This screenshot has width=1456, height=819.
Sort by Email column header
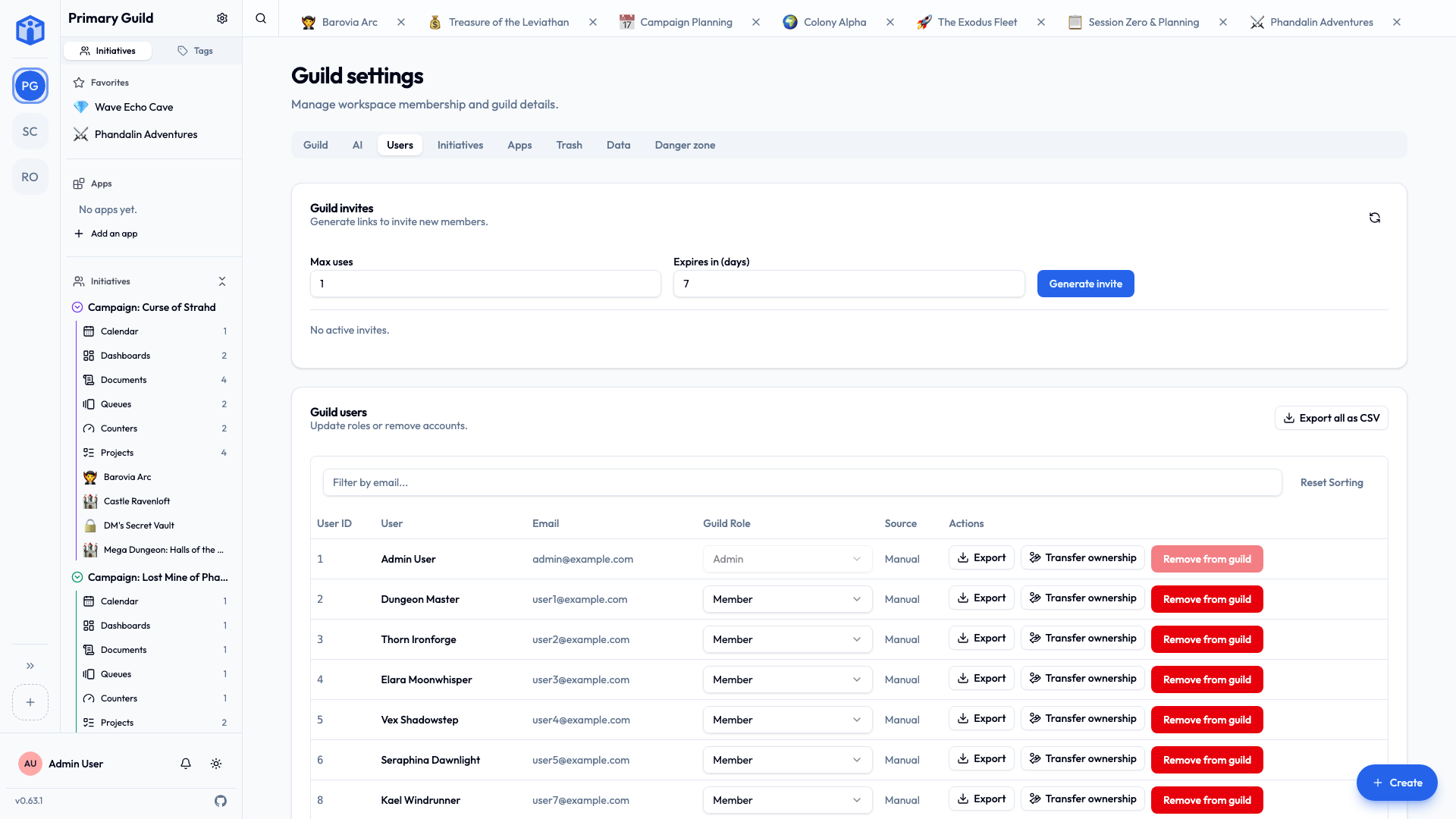[545, 523]
